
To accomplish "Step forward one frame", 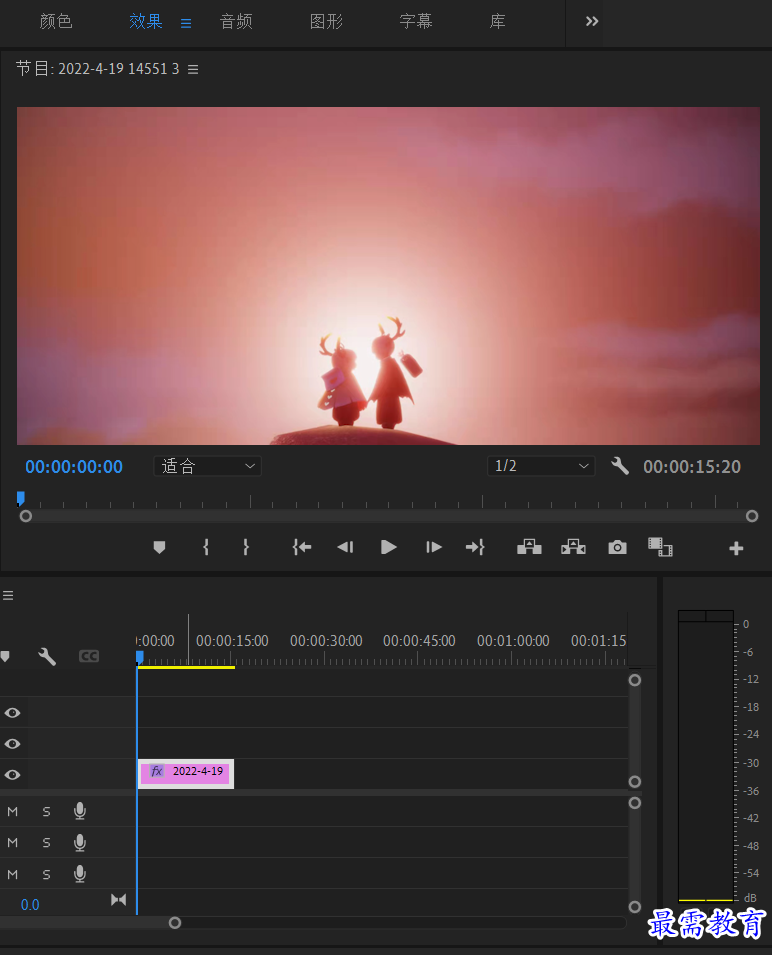I will [433, 547].
